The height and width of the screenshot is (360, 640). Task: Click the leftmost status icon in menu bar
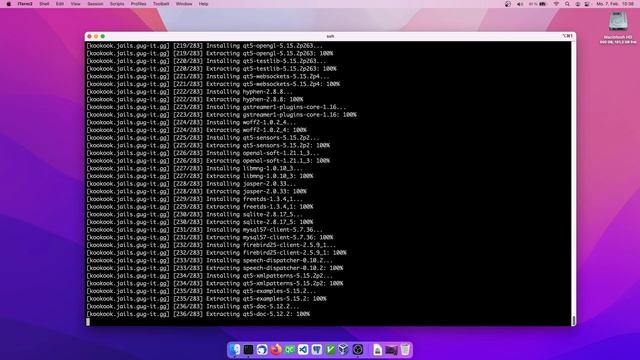coord(508,4)
